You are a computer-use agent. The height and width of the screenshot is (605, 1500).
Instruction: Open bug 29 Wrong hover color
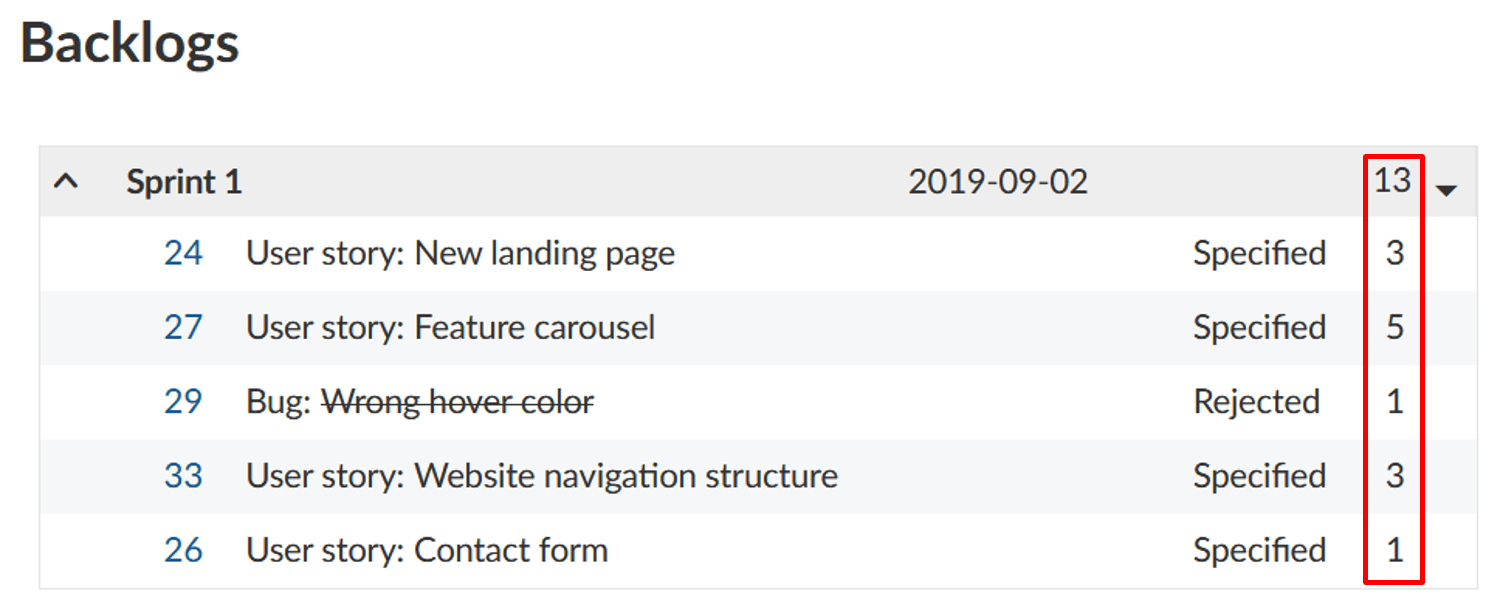point(183,401)
